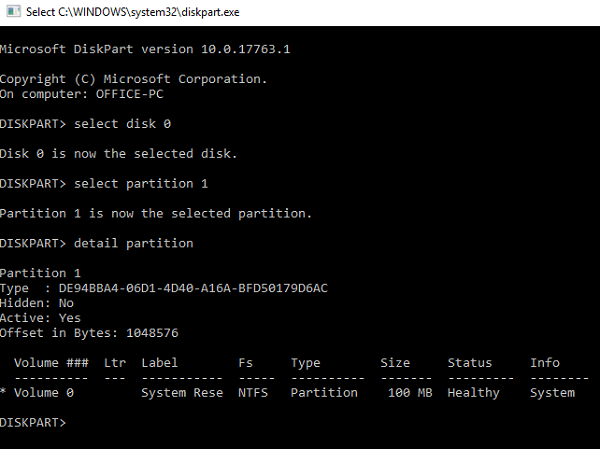600x449 pixels.
Task: Click the 'Volume ###' column header
Action: (52, 363)
